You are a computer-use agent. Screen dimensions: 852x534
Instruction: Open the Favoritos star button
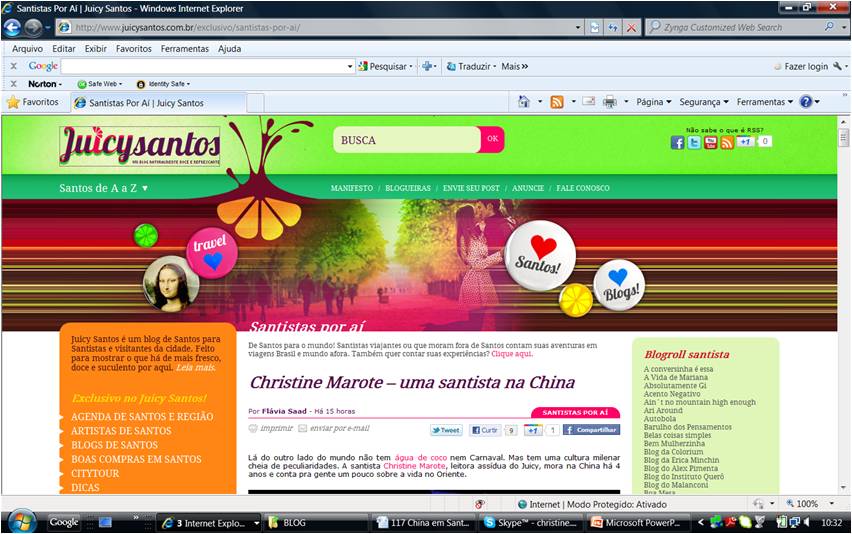(33, 102)
